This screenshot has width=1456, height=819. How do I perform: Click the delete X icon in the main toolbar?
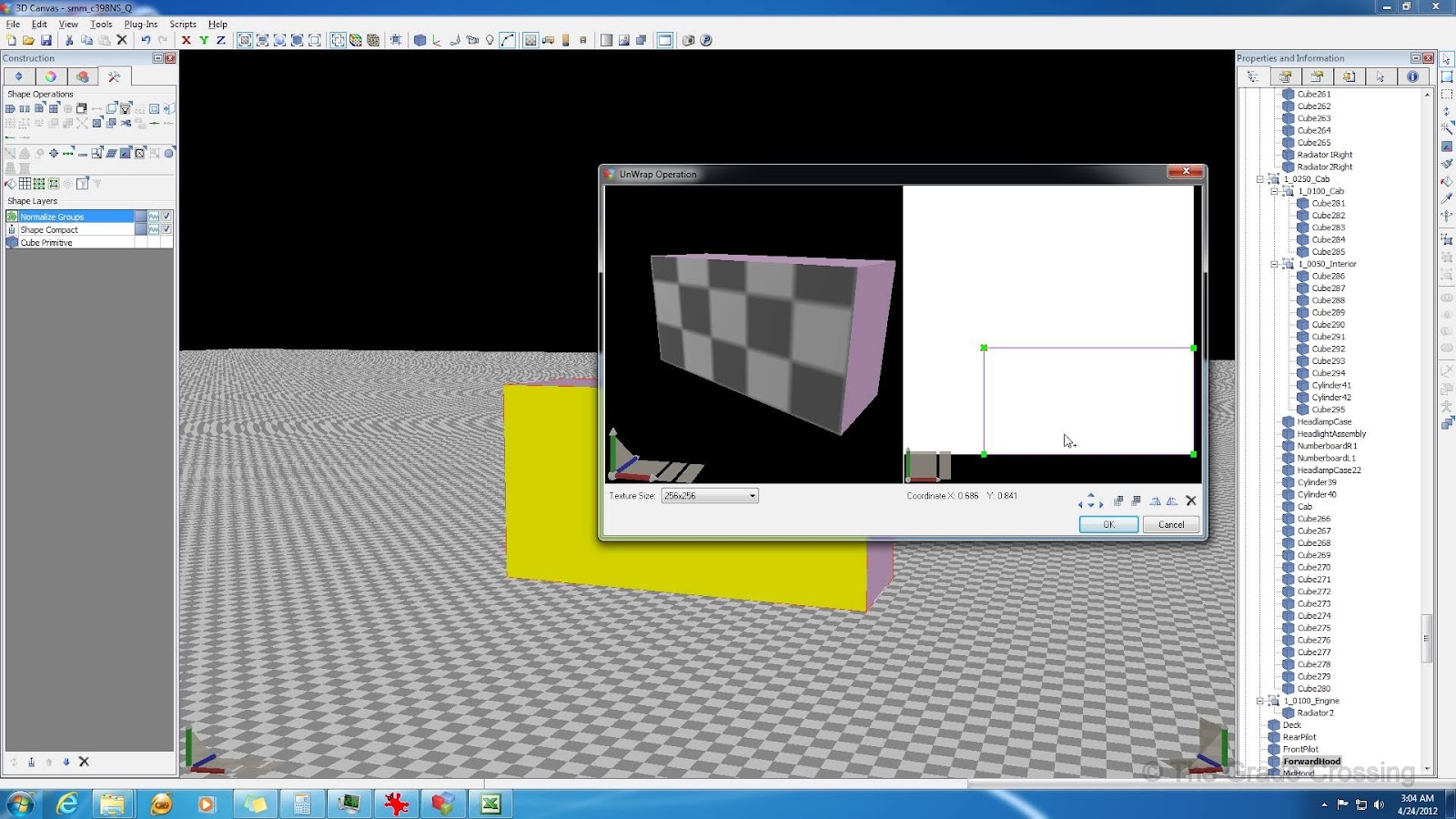click(122, 40)
